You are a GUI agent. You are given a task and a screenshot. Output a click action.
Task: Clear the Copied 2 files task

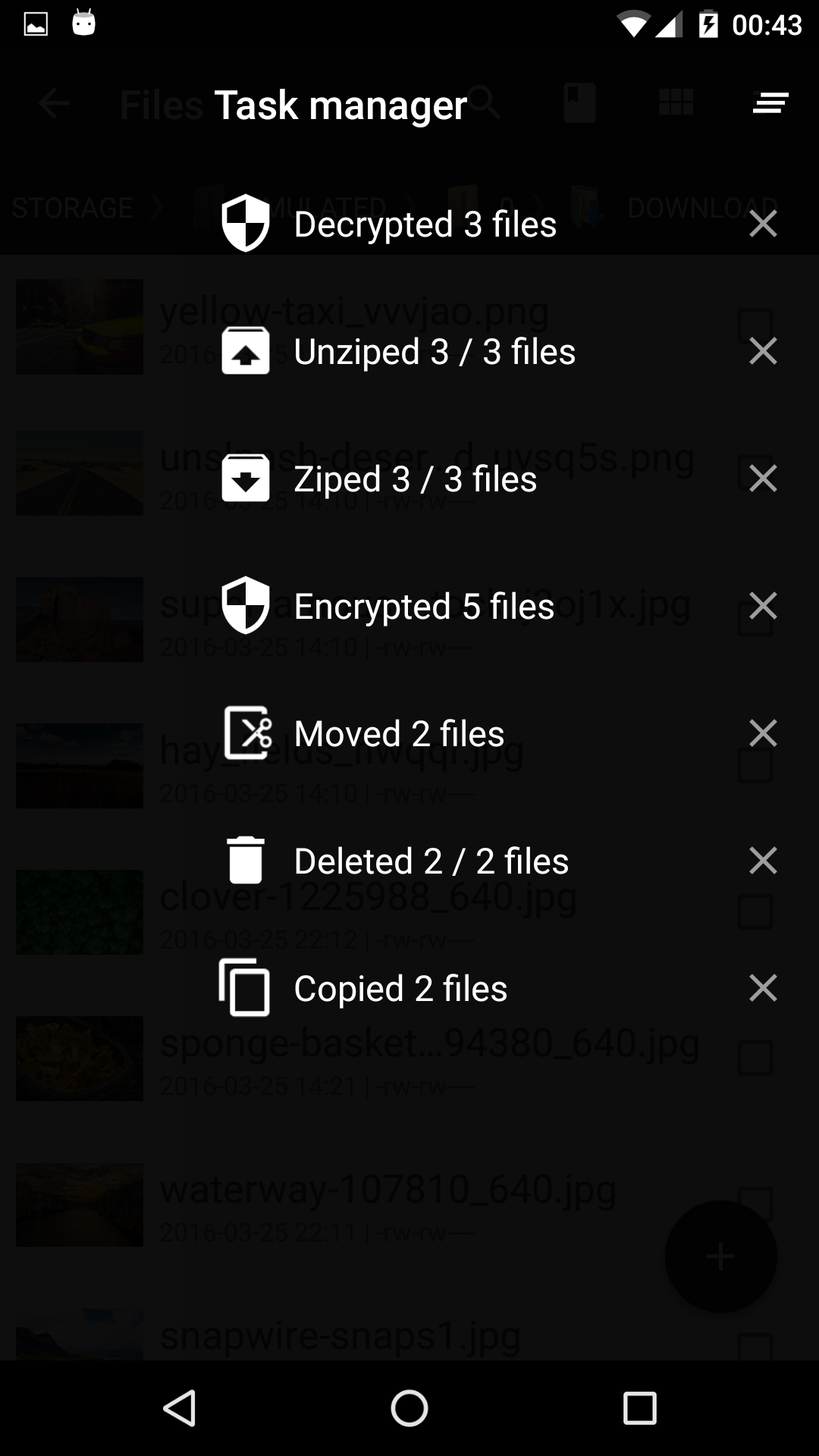[x=763, y=988]
